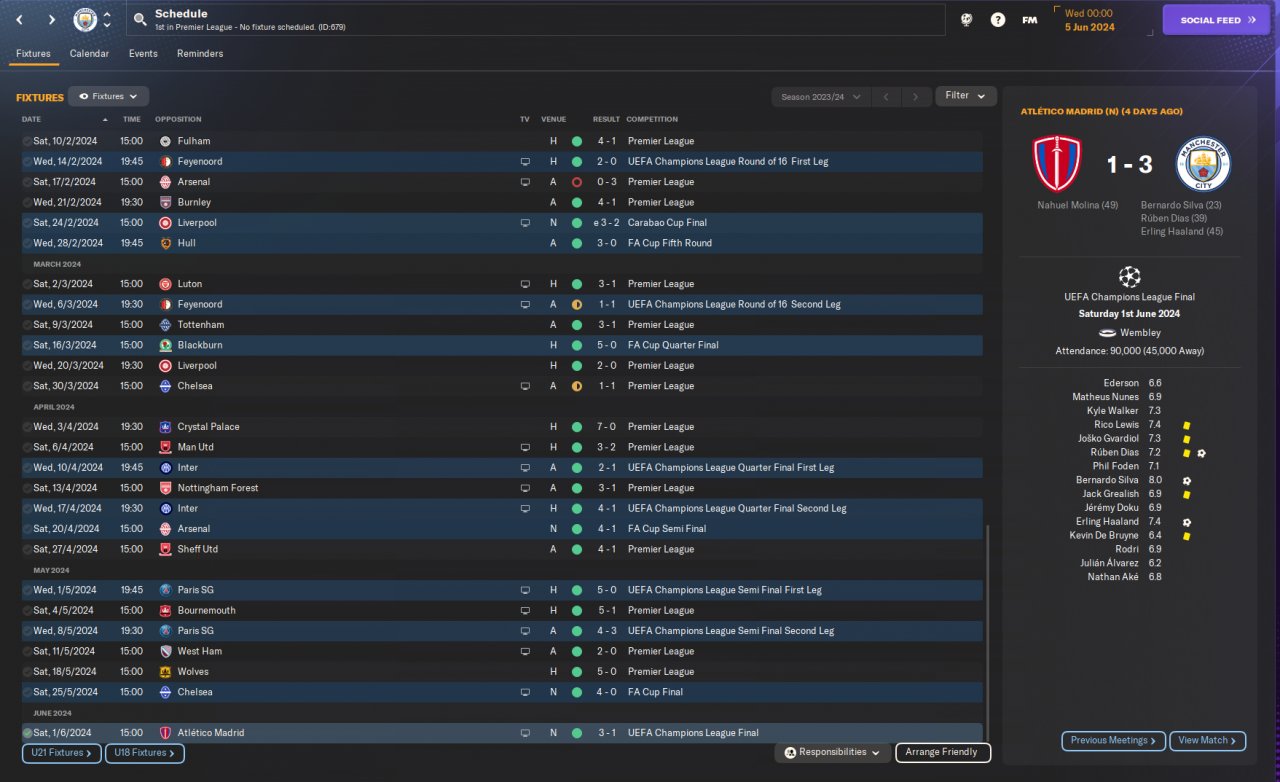Screen dimensions: 1280x782
Task: Click the Schedule search bar field
Action: pos(536,20)
